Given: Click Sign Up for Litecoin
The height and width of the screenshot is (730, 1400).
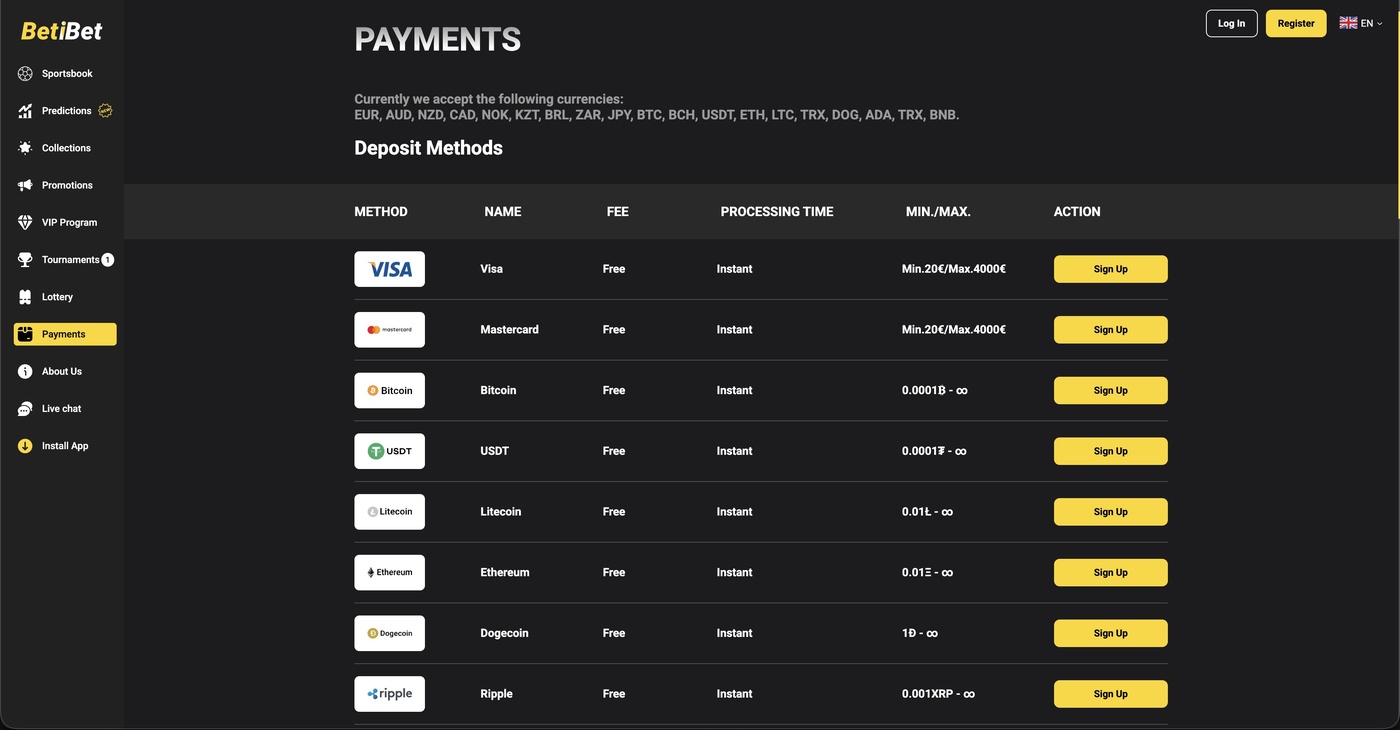Looking at the screenshot, I should click(x=1111, y=512).
